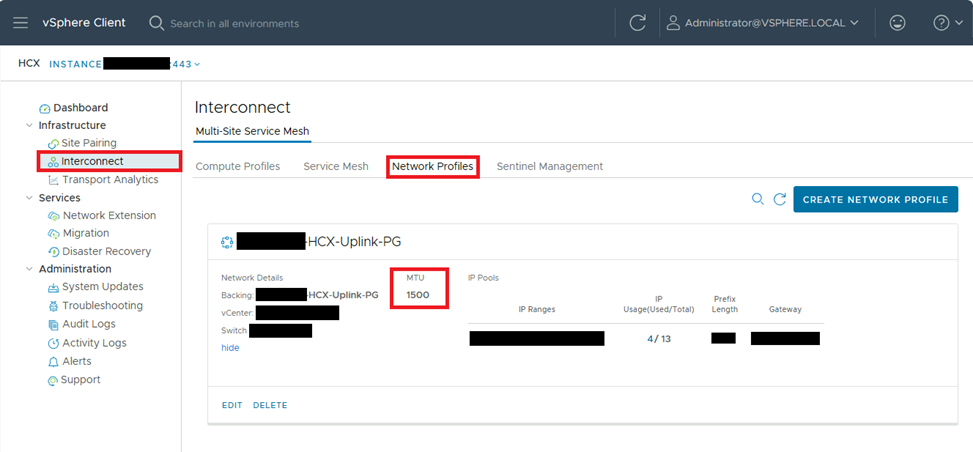The image size is (973, 452).
Task: Select the Multi-Site Service Mesh tab
Action: click(x=253, y=131)
